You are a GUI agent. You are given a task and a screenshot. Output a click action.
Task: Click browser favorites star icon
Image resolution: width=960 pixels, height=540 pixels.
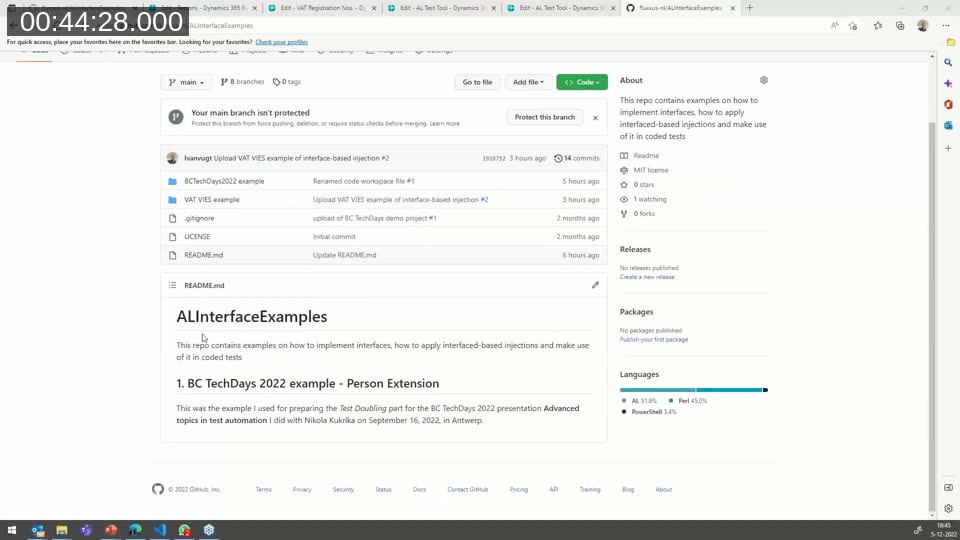click(878, 26)
